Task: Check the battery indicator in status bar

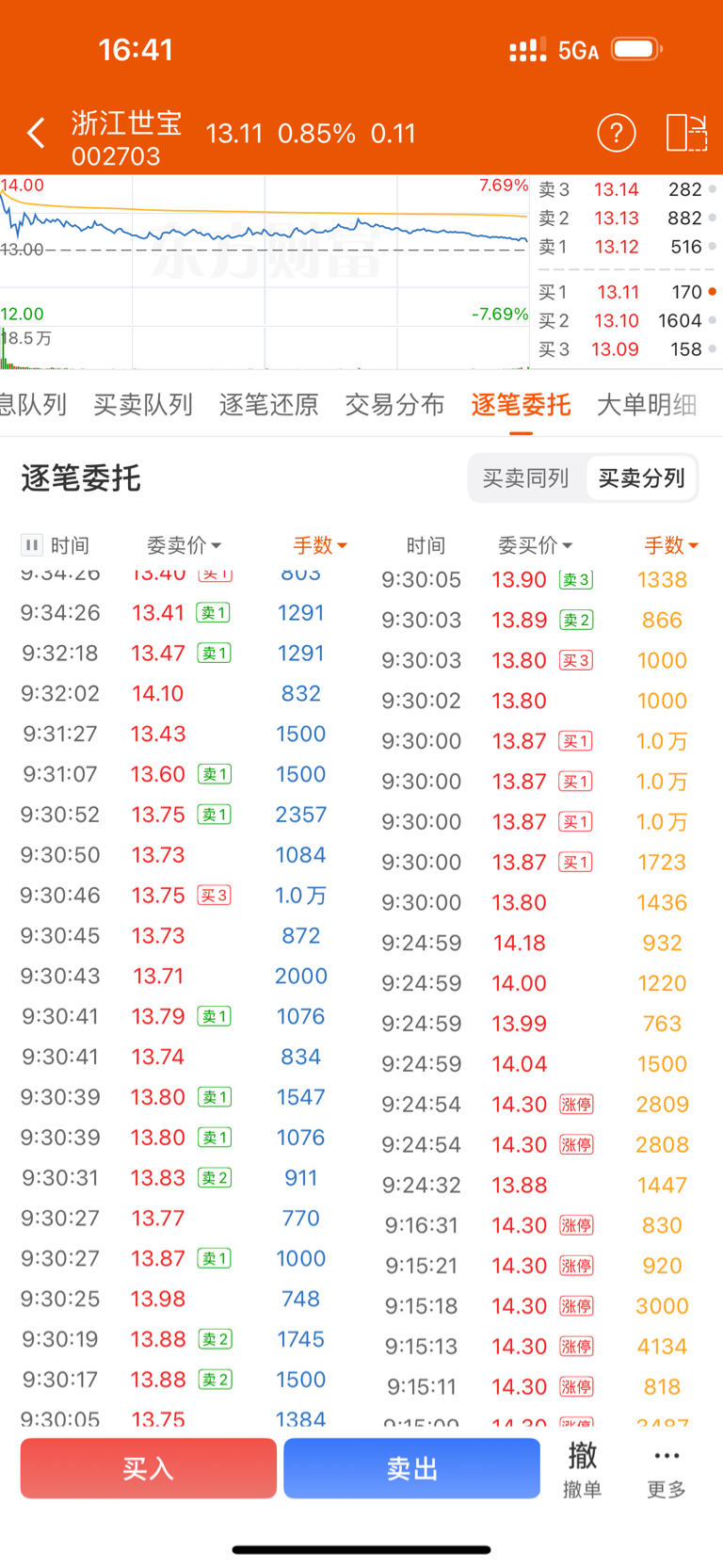Action: 636,49
